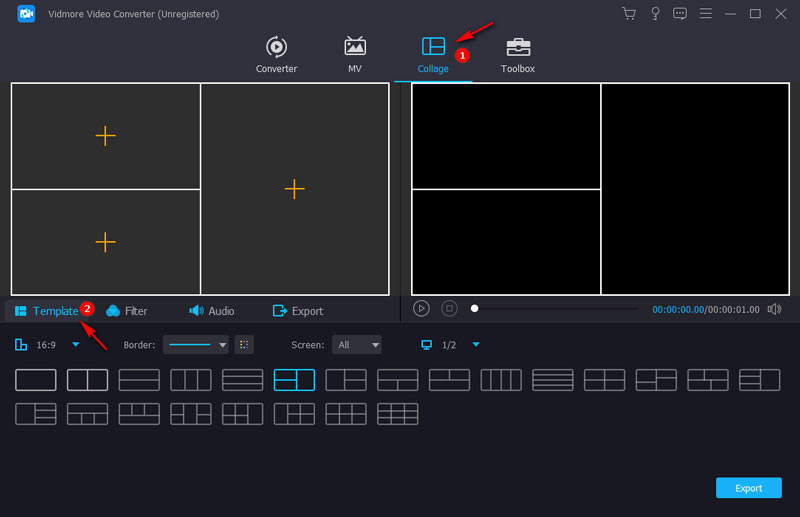Open the hamburger menu in title bar
Image resolution: width=800 pixels, height=517 pixels.
pos(706,14)
